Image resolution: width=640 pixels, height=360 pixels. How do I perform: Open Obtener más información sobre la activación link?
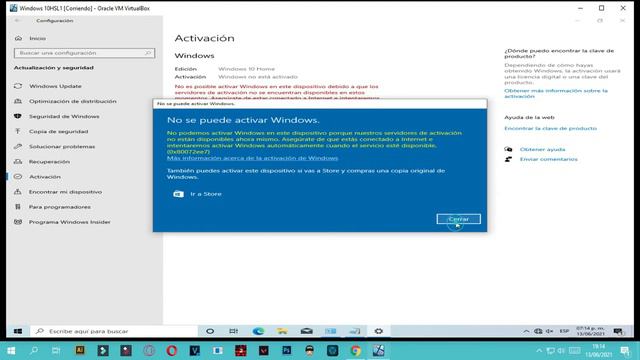[x=556, y=93]
